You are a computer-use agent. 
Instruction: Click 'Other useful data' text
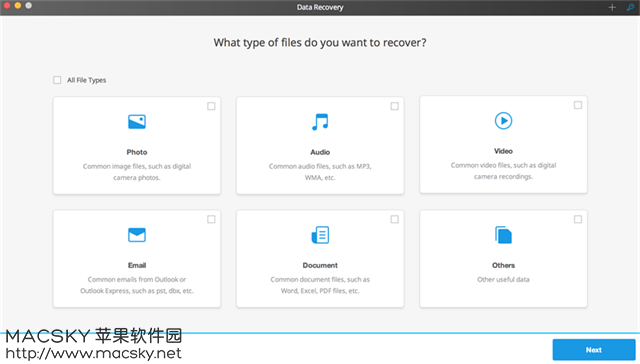point(503,280)
